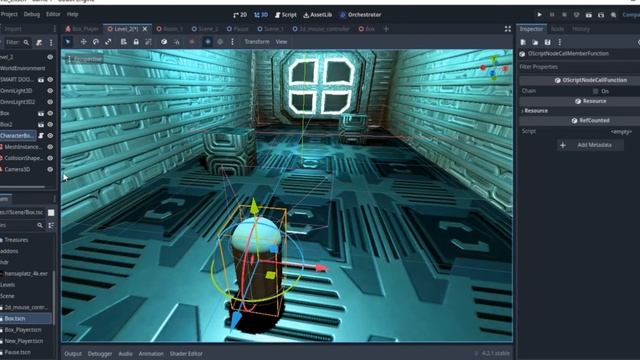Toggle visibility of Level_2 root node

(50, 57)
